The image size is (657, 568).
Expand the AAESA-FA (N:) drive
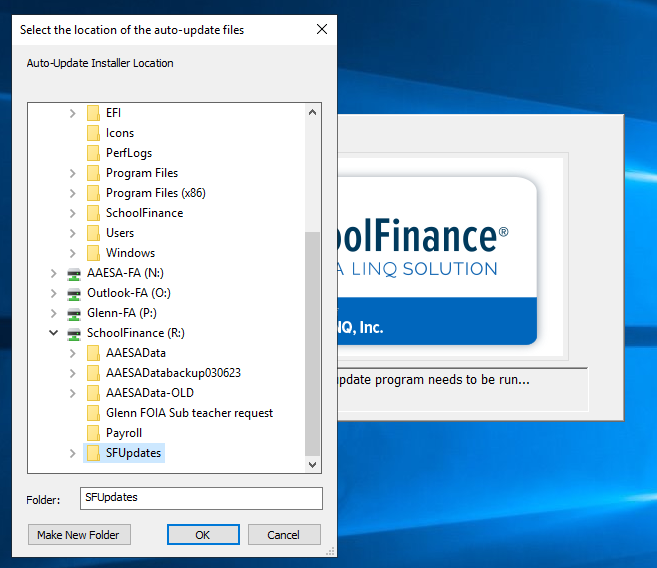(53, 273)
